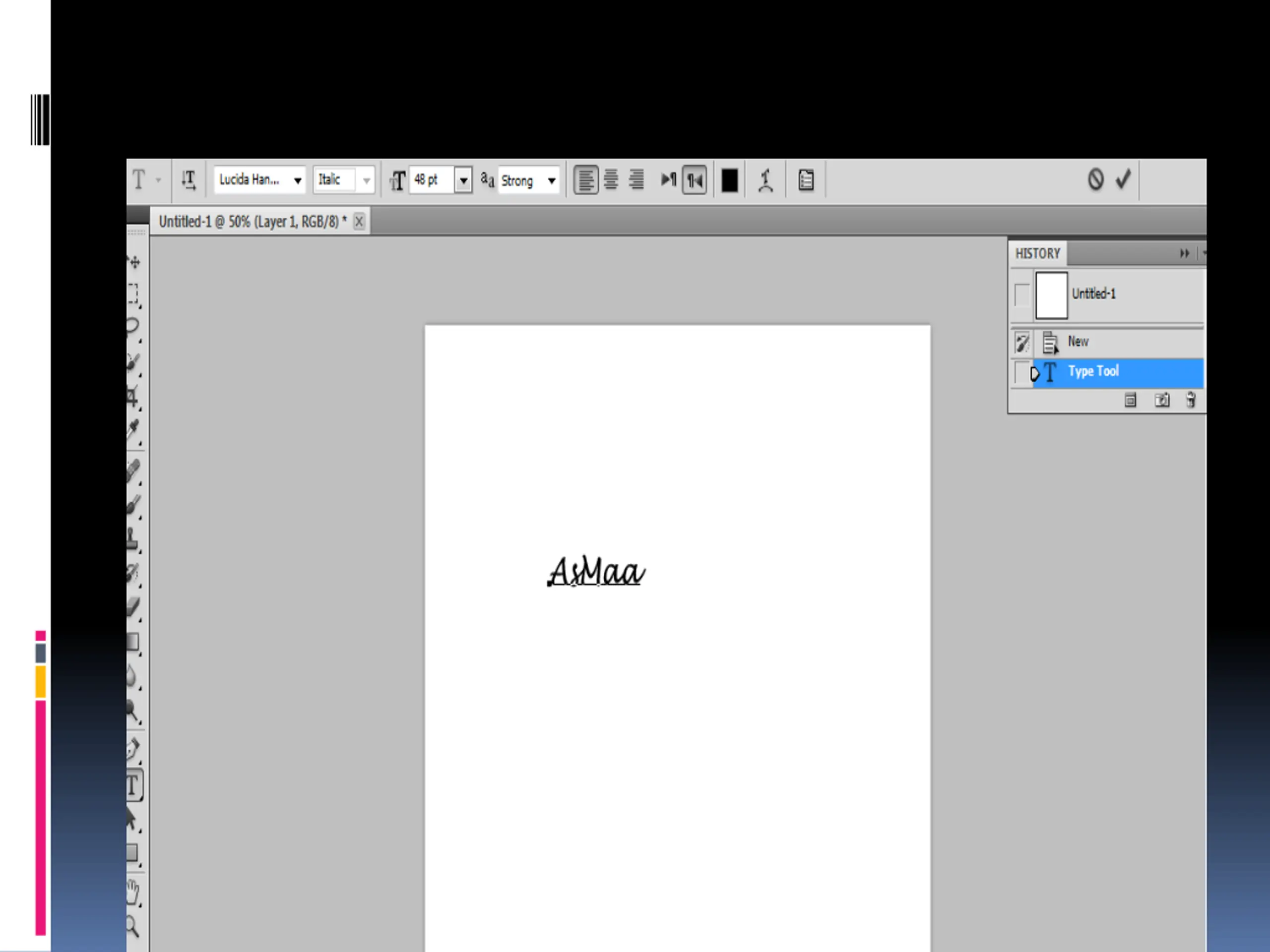Select the Path Selection tool
1270x952 pixels.
click(134, 820)
